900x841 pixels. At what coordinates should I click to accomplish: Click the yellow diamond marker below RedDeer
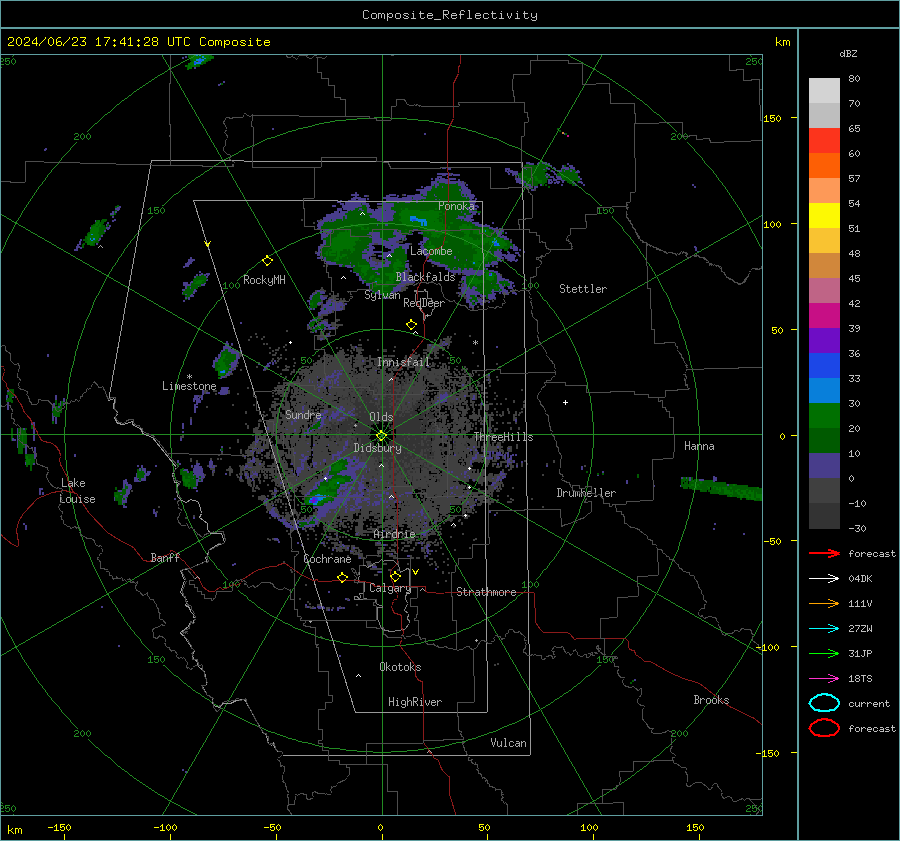click(411, 325)
